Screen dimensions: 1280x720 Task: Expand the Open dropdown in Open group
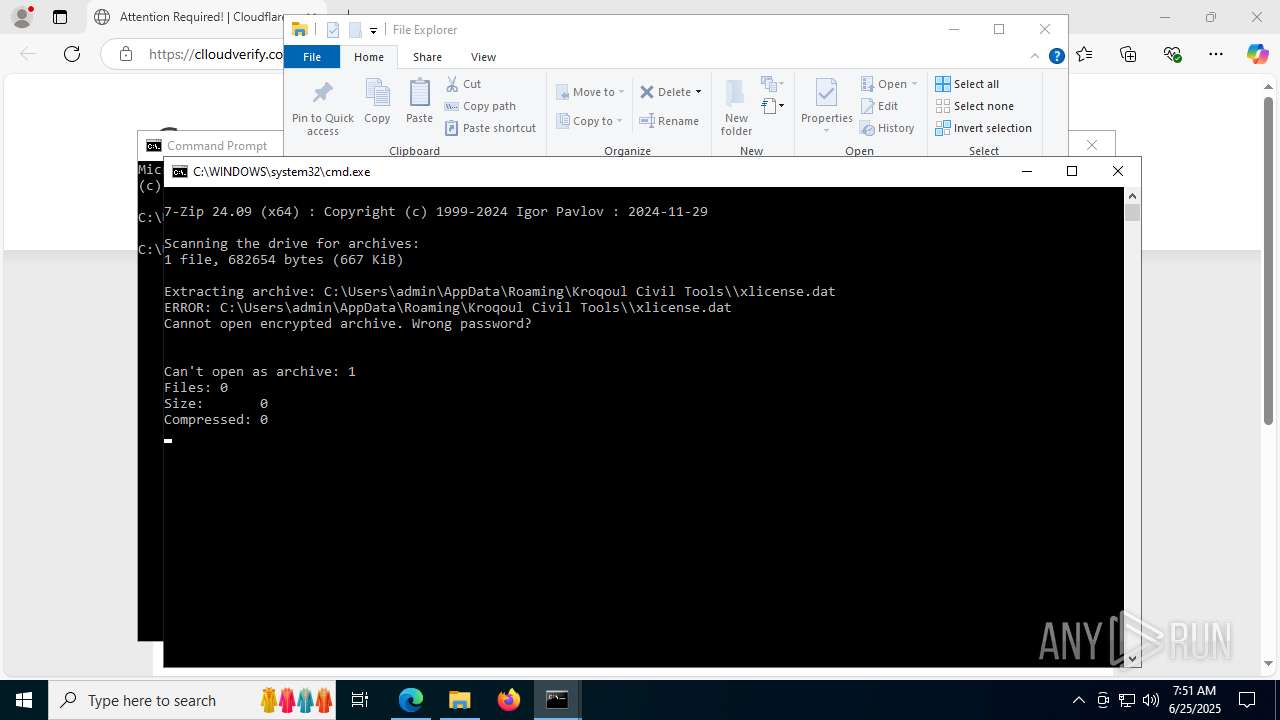pos(914,84)
